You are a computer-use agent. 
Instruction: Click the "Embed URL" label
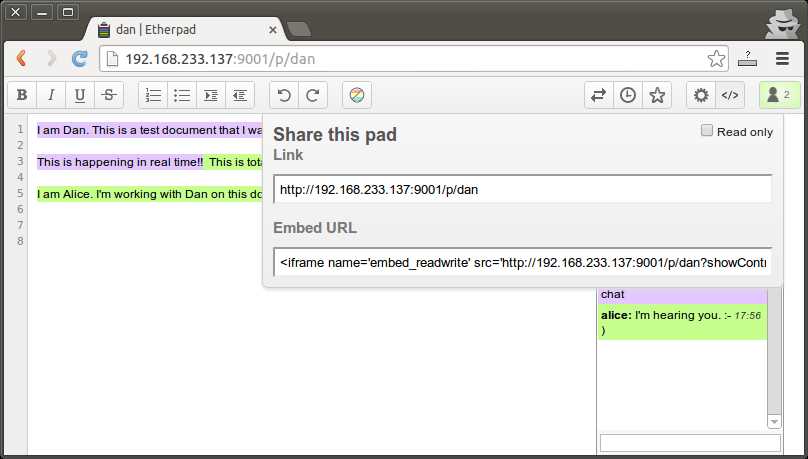tap(315, 228)
